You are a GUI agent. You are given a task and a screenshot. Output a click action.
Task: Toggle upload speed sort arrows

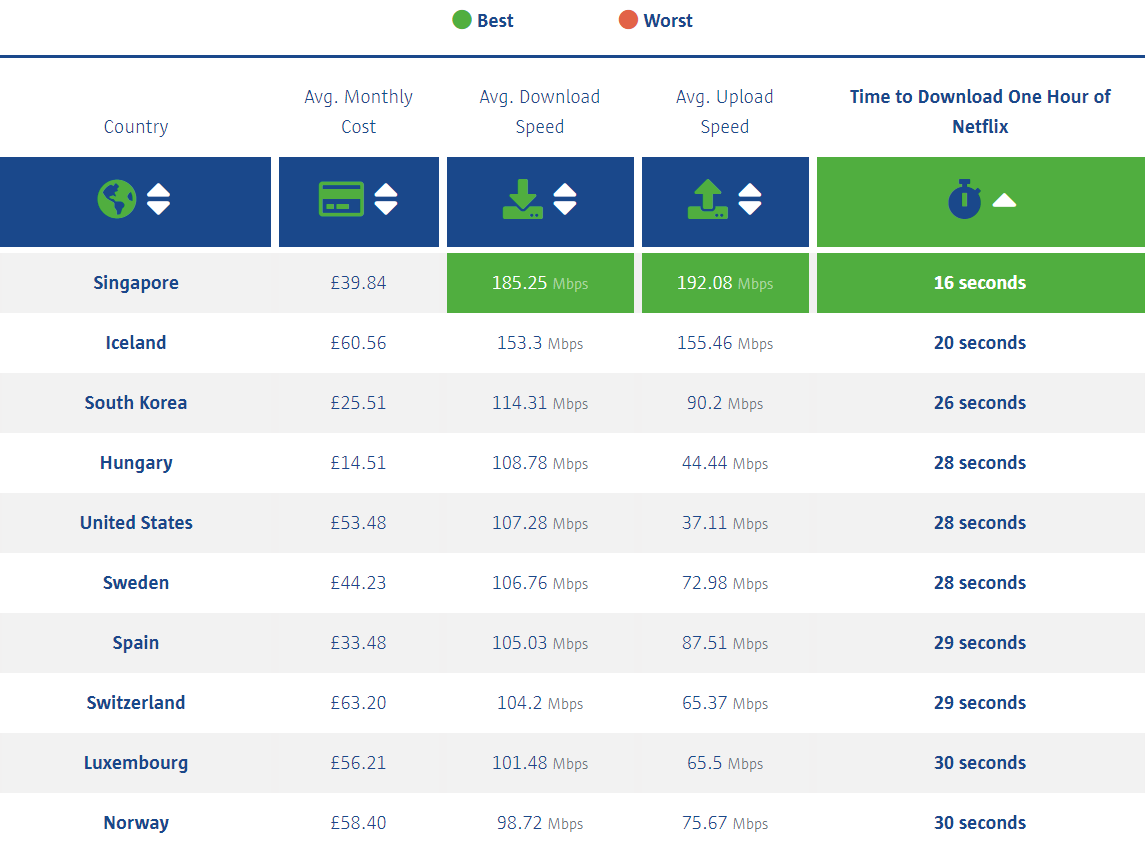click(x=750, y=200)
